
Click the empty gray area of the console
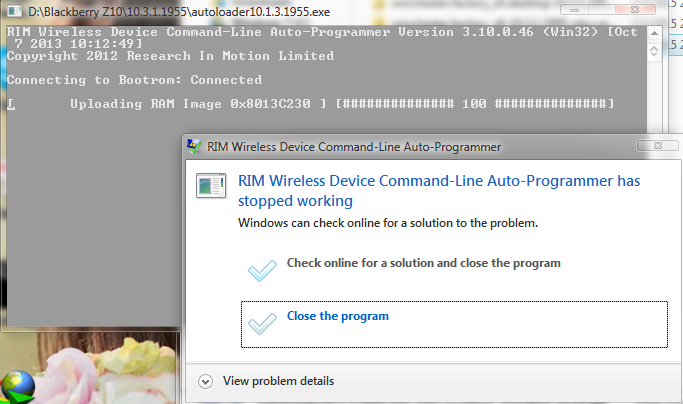(90, 230)
